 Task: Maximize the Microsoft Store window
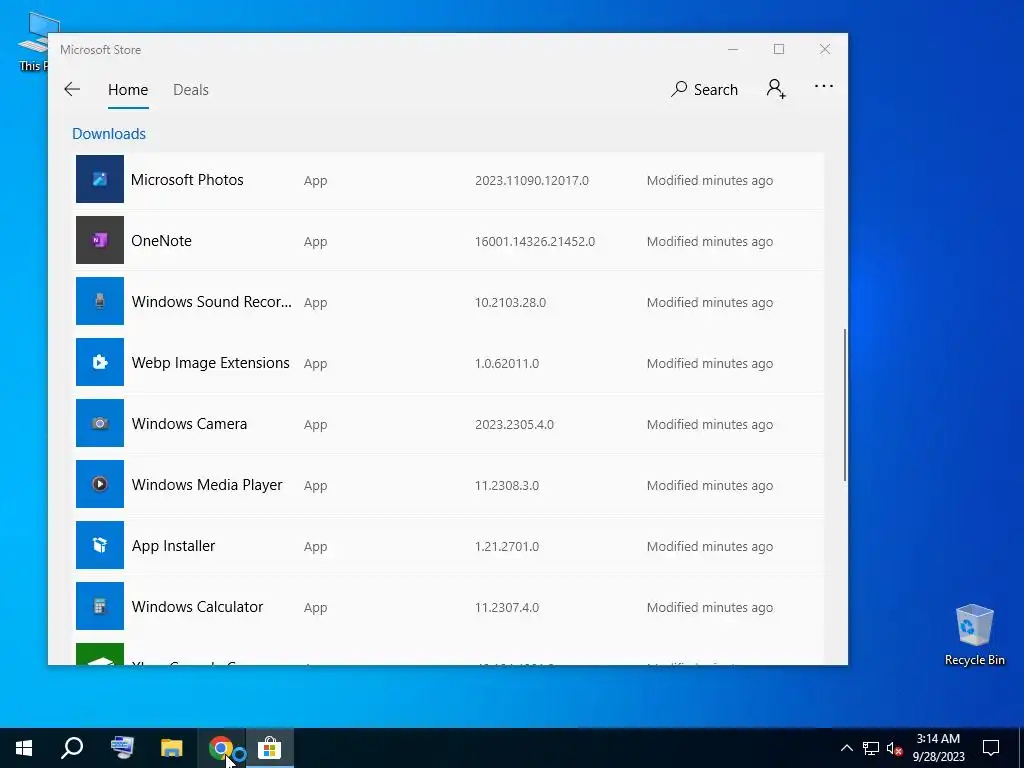coord(778,49)
